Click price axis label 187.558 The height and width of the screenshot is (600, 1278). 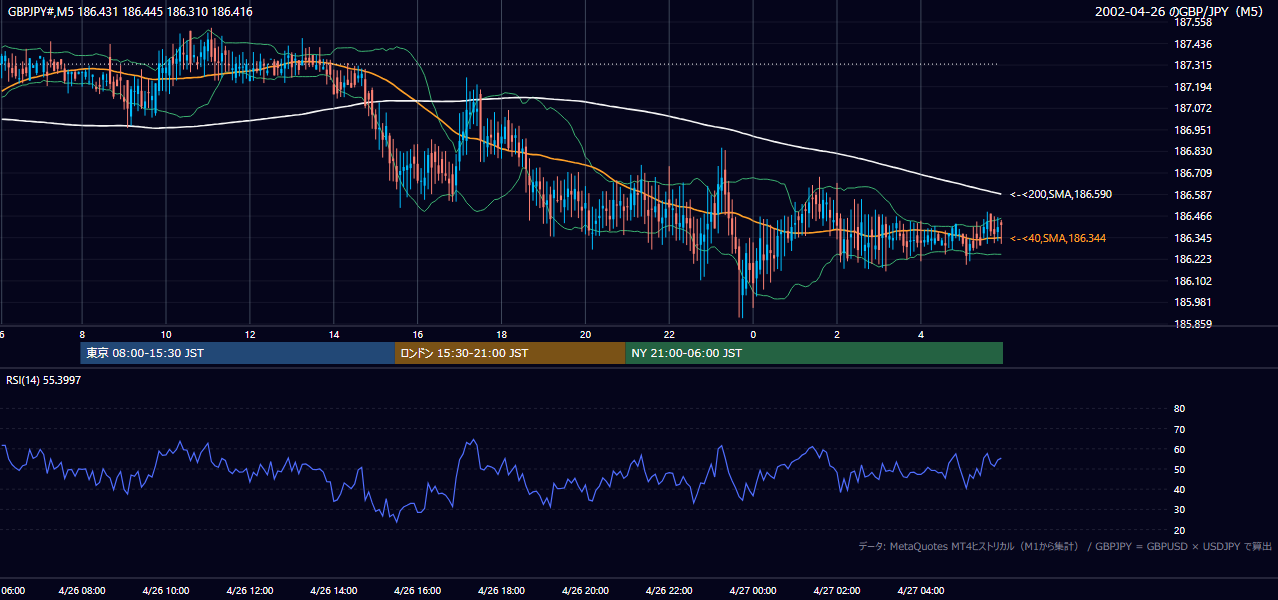click(x=1193, y=22)
